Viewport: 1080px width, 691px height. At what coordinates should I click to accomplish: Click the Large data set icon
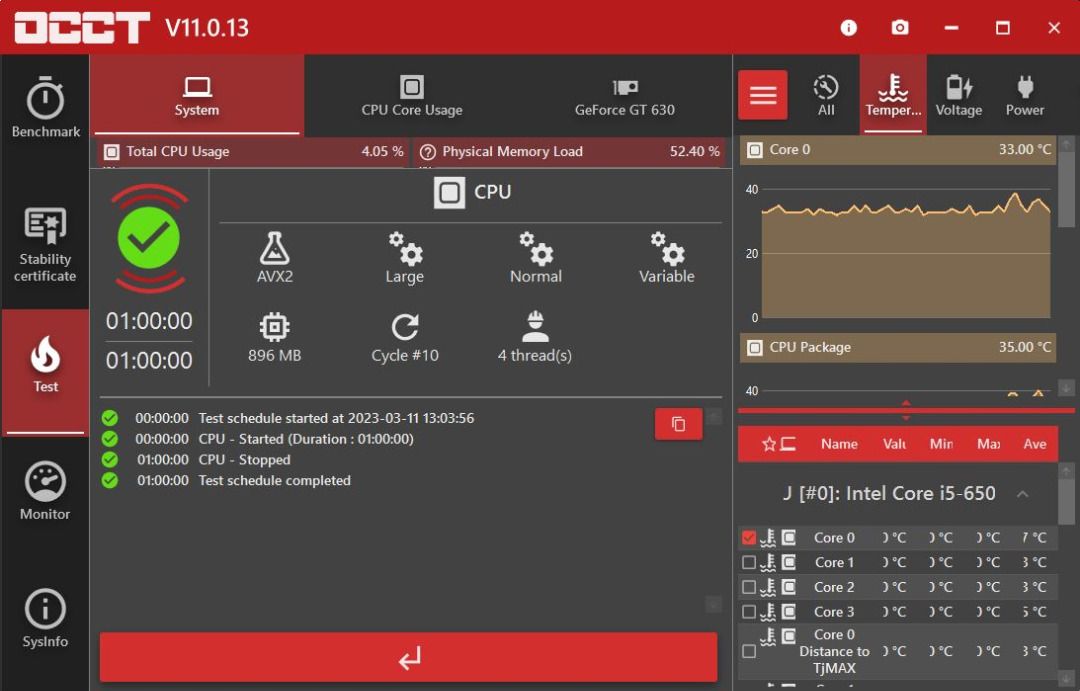click(405, 249)
